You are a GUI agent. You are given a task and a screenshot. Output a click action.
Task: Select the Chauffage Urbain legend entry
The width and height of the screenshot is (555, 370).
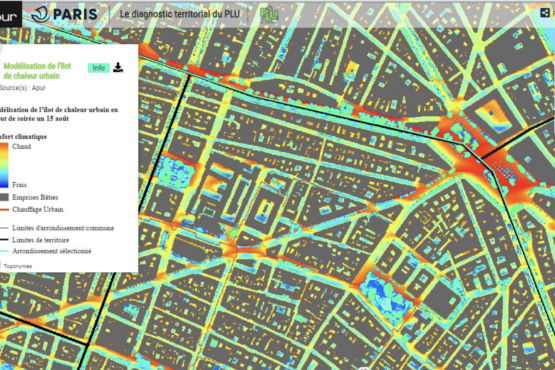point(38,209)
